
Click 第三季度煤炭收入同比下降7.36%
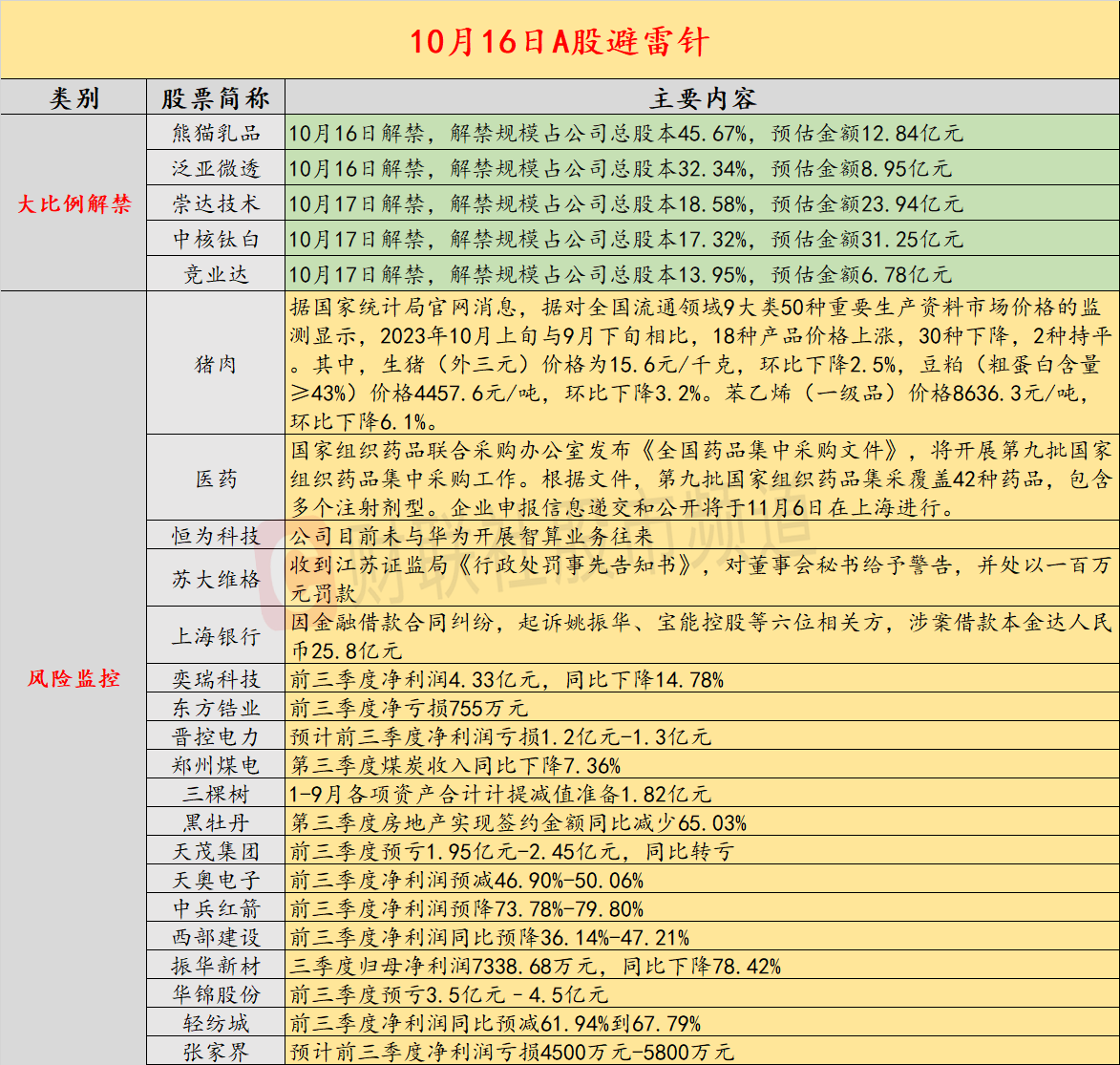pos(455,765)
